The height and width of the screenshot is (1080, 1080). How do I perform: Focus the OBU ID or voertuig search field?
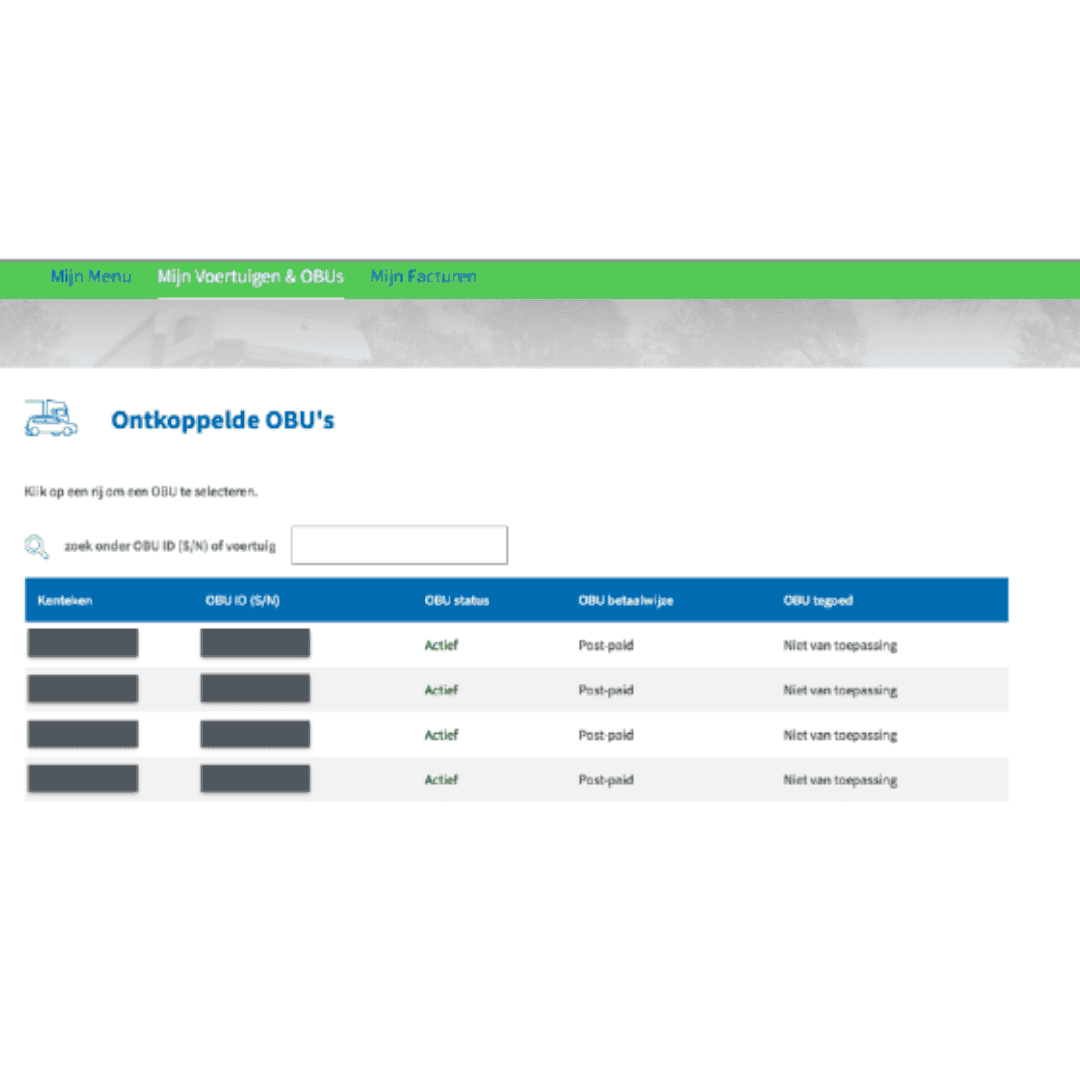[x=399, y=545]
